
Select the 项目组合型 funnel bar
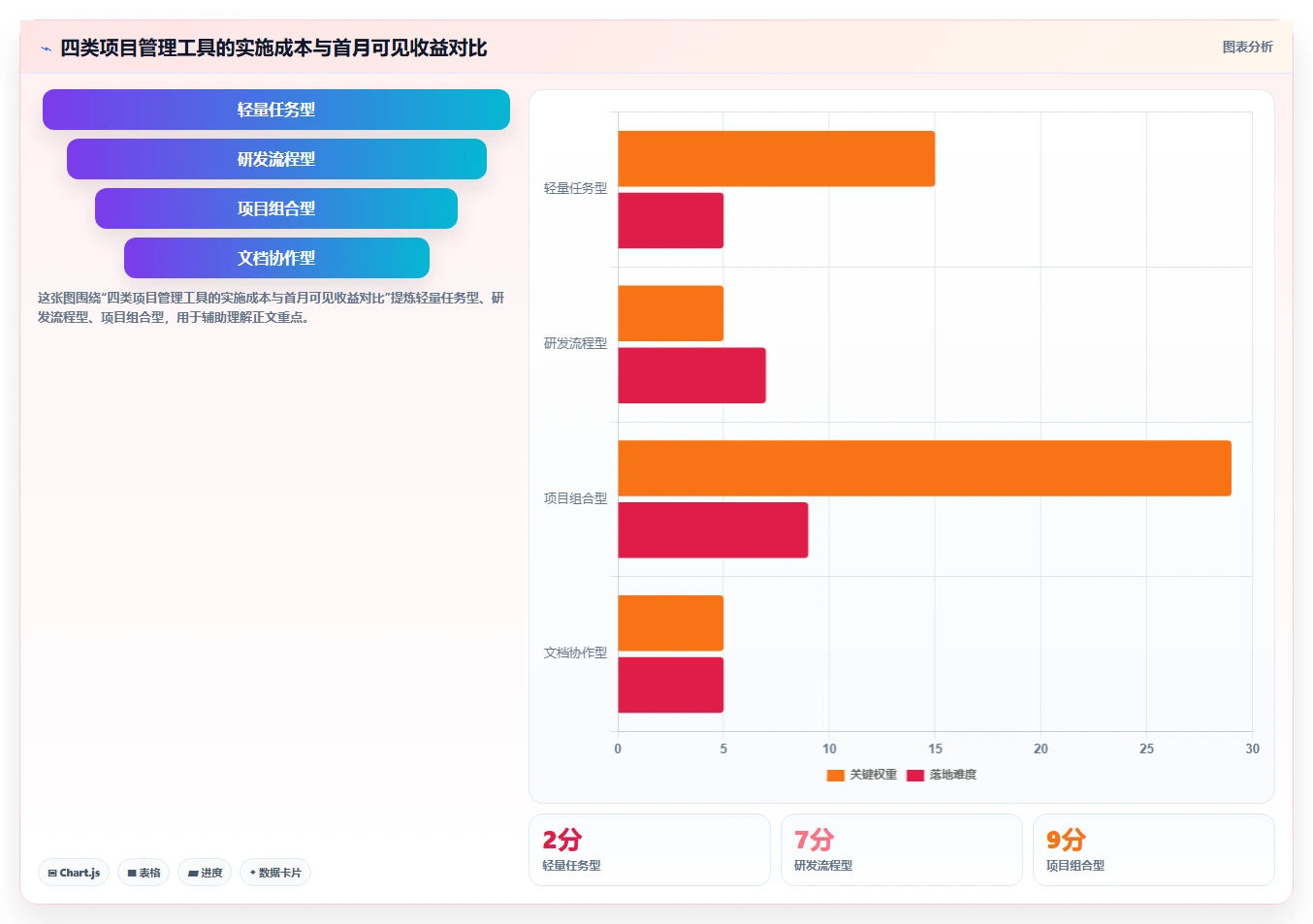click(276, 208)
